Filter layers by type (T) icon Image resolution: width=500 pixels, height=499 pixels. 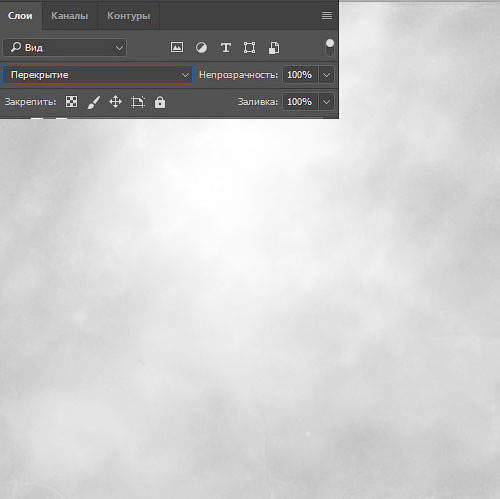tap(226, 48)
